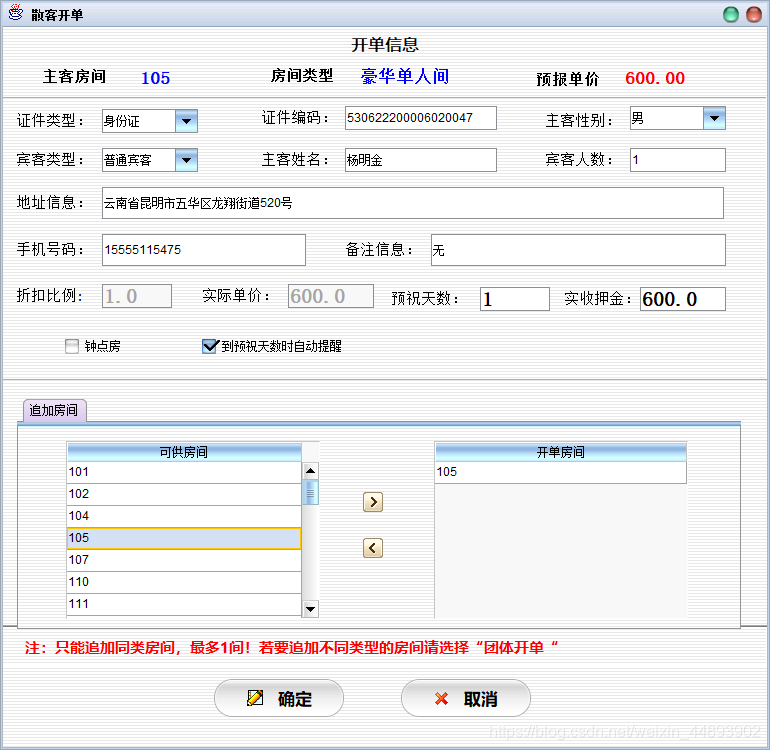The image size is (770, 750).
Task: Click the 地址信息 address input field
Action: point(412,203)
